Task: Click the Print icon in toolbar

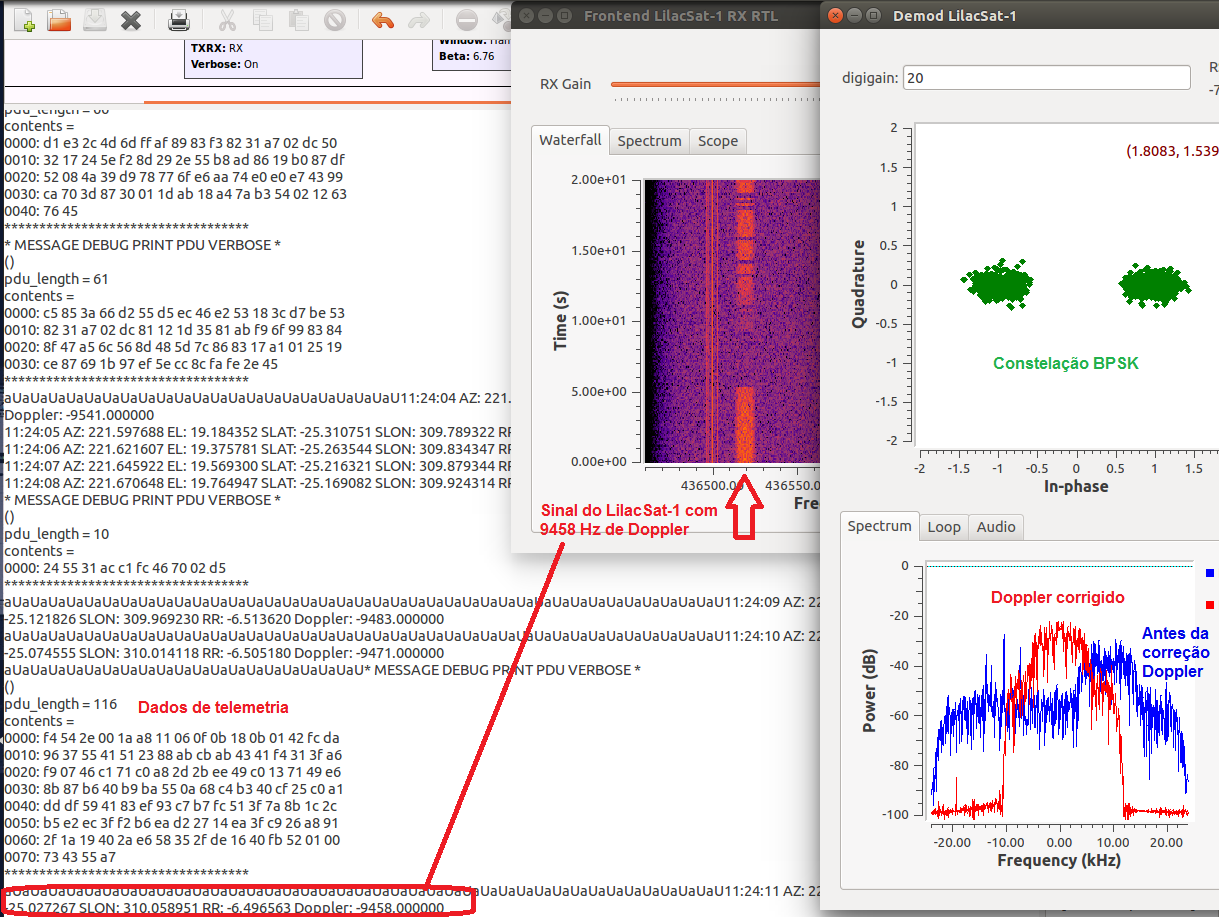Action: pos(178,19)
